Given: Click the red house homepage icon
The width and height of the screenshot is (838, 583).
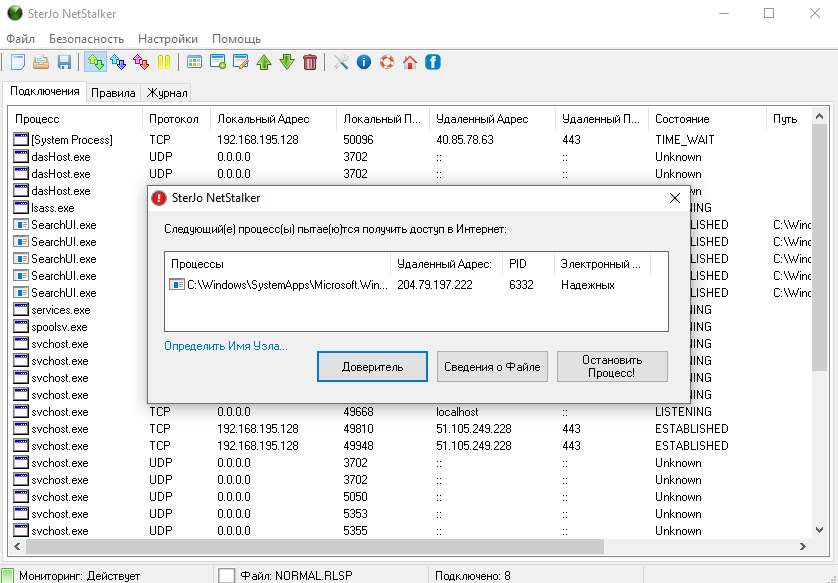Looking at the screenshot, I should (x=410, y=62).
